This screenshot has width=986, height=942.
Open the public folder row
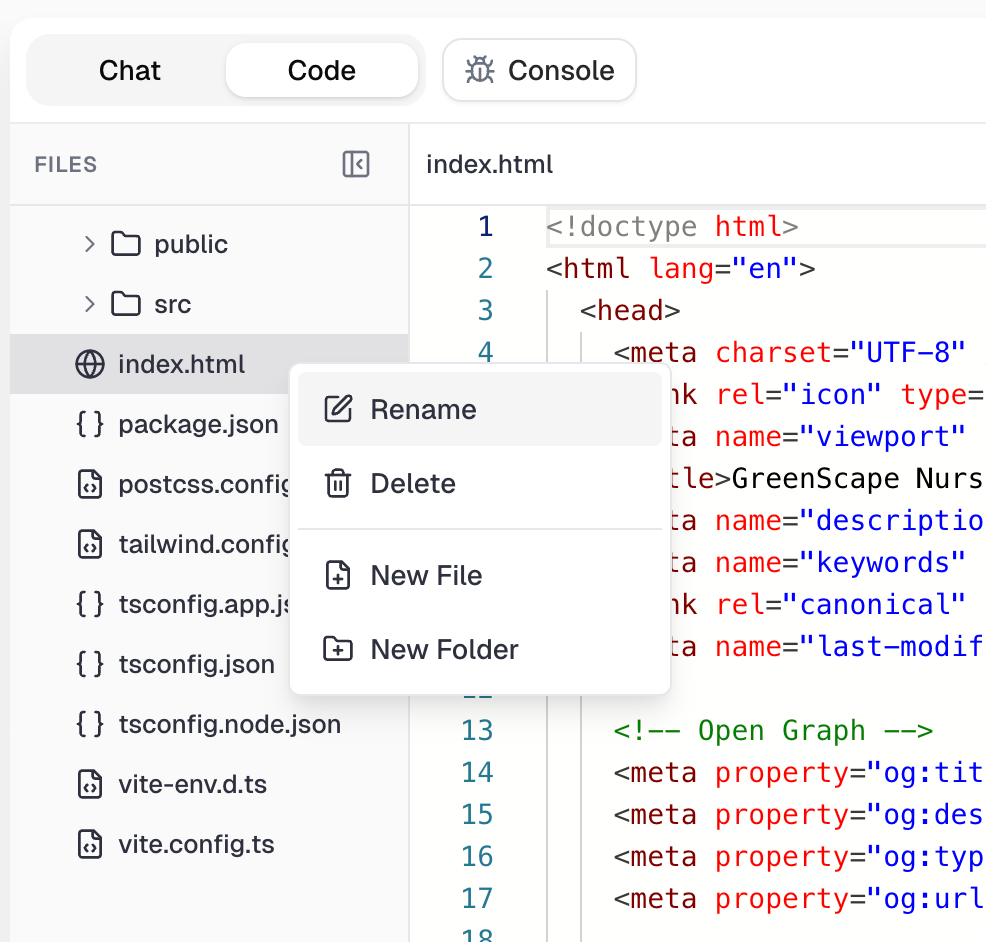click(209, 244)
